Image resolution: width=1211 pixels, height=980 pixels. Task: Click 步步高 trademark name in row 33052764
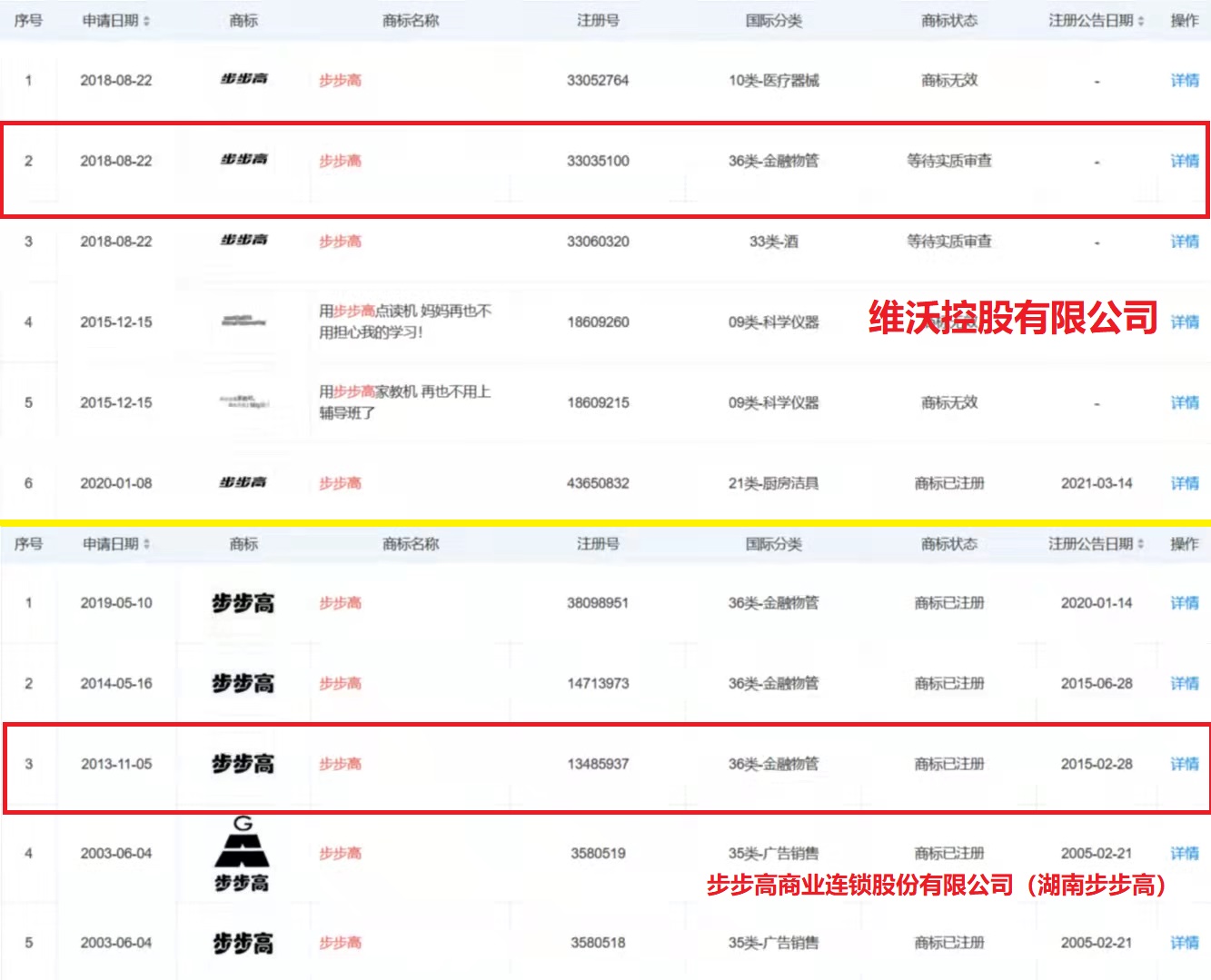(340, 80)
